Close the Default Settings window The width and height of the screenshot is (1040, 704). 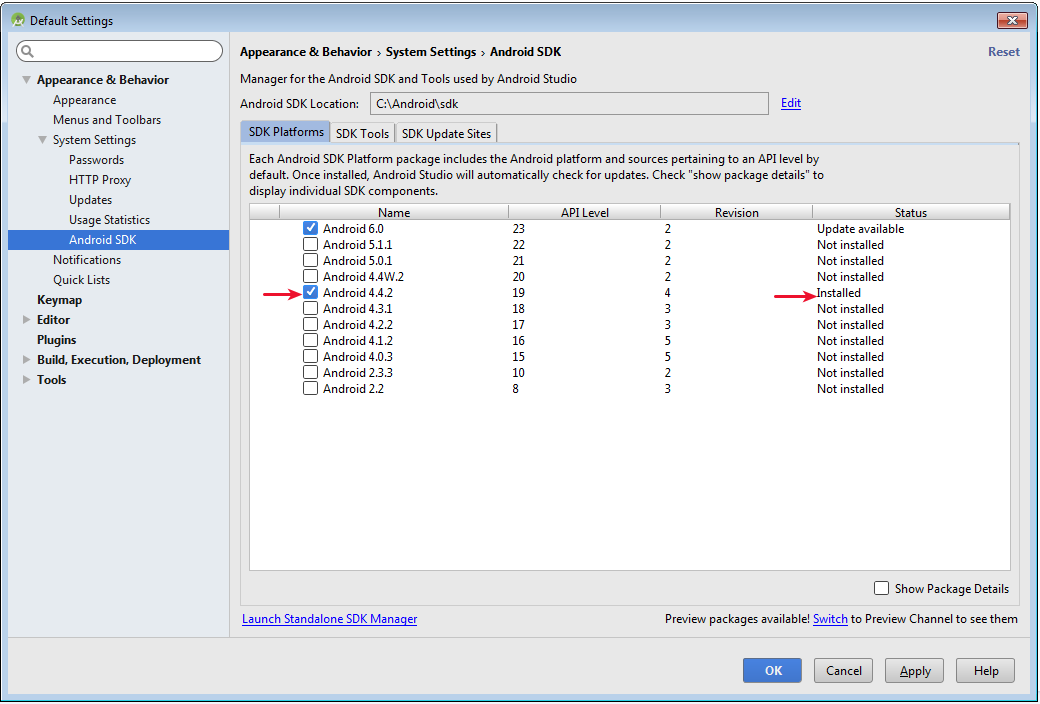click(1012, 21)
